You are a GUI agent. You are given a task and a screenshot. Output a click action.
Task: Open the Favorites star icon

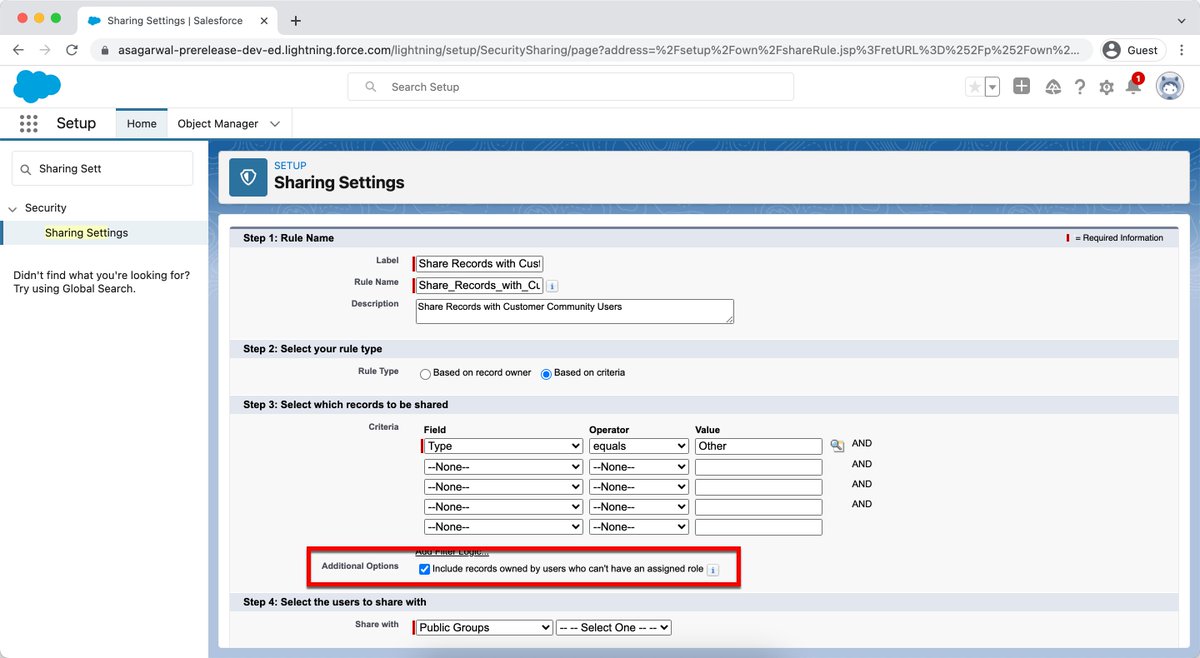(974, 87)
